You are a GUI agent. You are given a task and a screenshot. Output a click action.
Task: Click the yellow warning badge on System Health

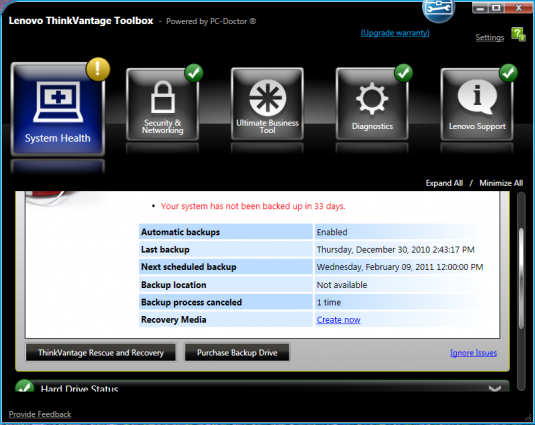click(98, 69)
